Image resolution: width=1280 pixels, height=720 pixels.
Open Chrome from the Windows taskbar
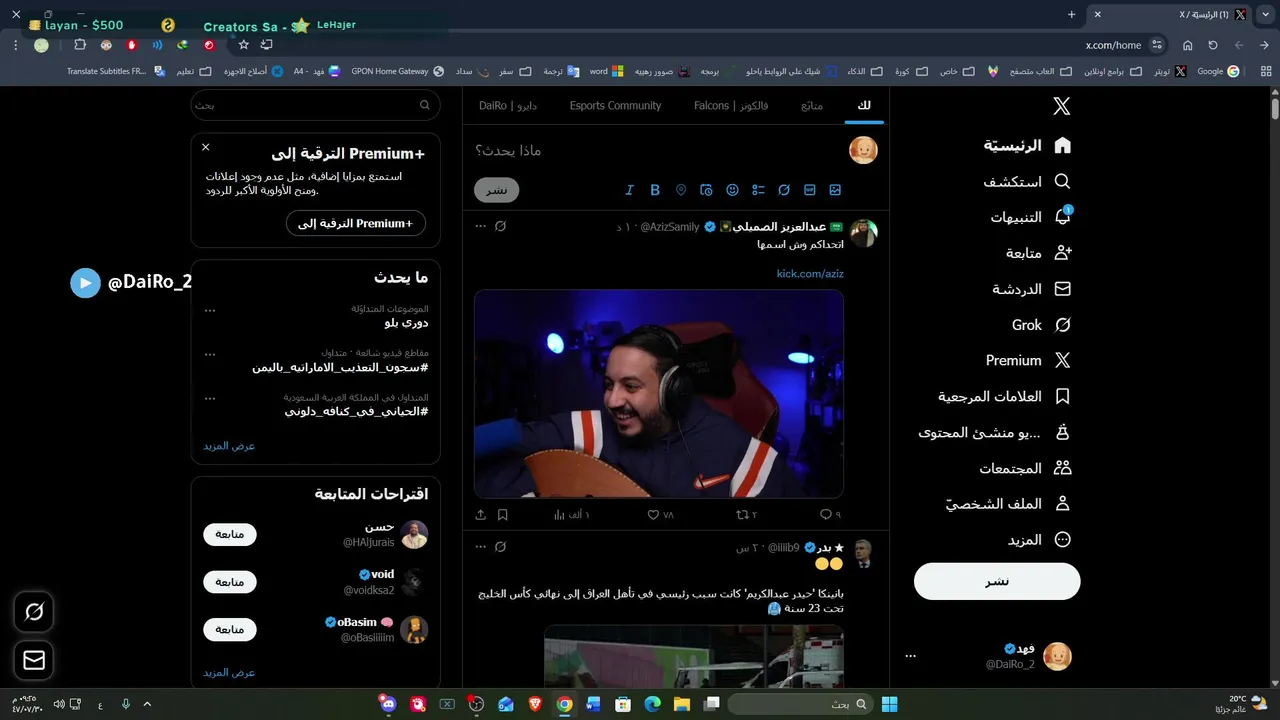click(x=565, y=704)
